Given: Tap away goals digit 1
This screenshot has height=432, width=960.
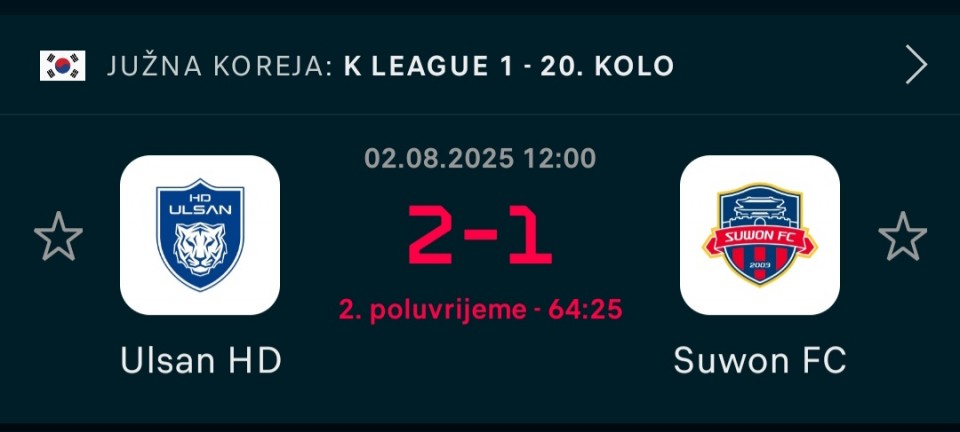Looking at the screenshot, I should coord(531,235).
